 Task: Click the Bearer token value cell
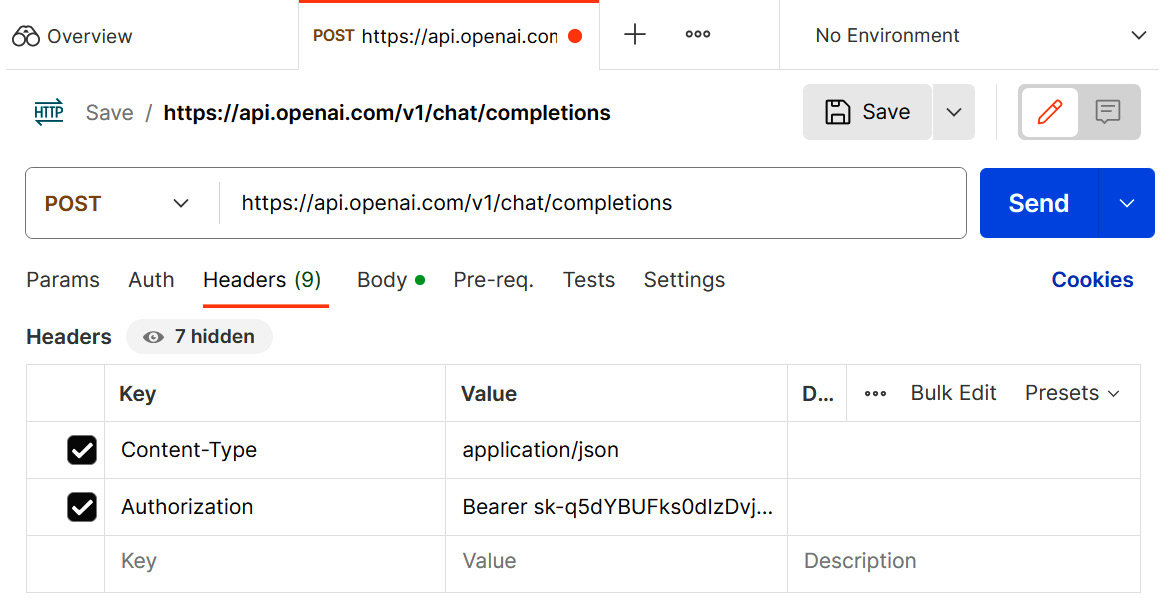[617, 507]
